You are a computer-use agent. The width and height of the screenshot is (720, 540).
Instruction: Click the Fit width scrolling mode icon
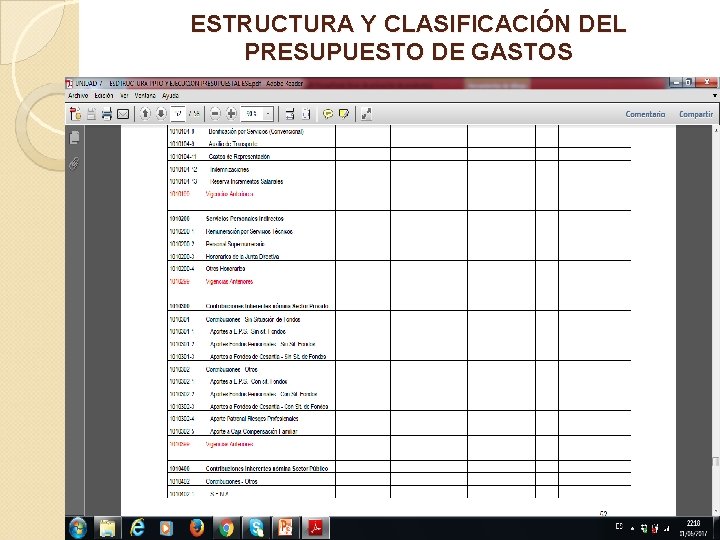290,113
